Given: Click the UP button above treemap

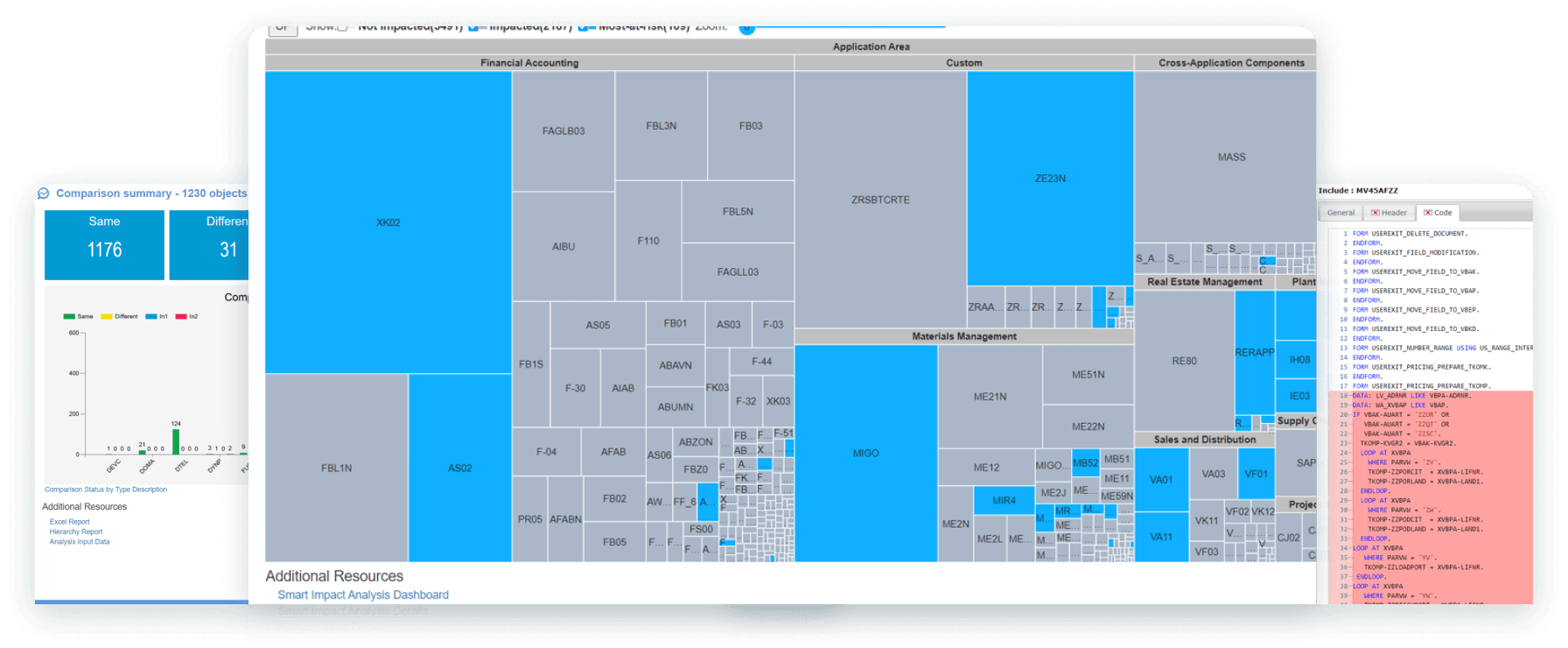Looking at the screenshot, I should click(x=283, y=27).
